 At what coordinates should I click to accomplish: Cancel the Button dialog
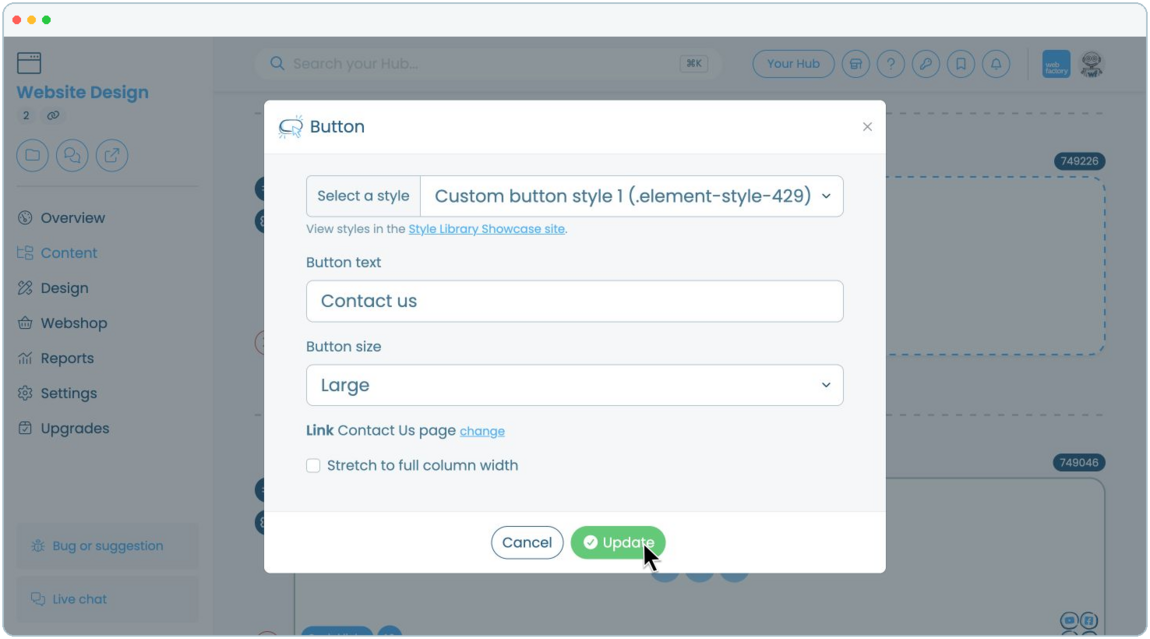(x=527, y=542)
